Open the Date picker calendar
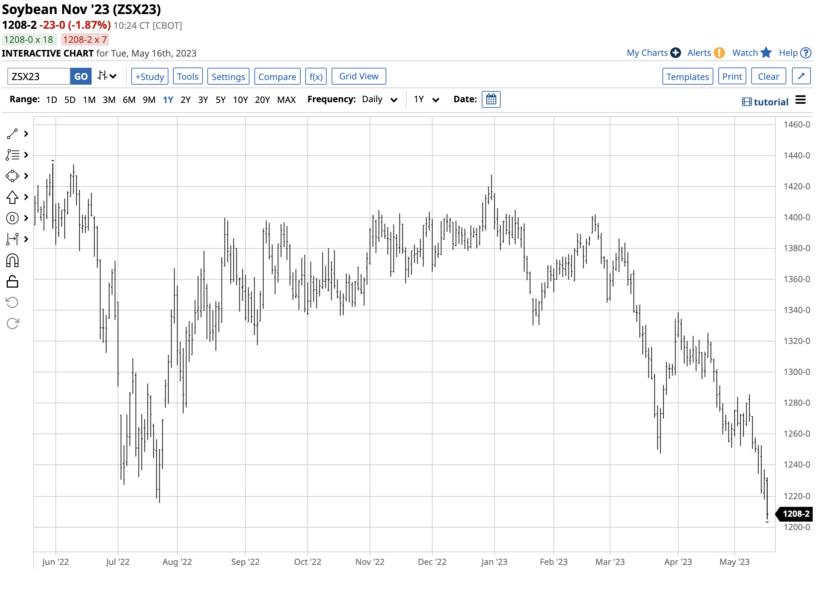This screenshot has height=600, width=840. pos(489,99)
